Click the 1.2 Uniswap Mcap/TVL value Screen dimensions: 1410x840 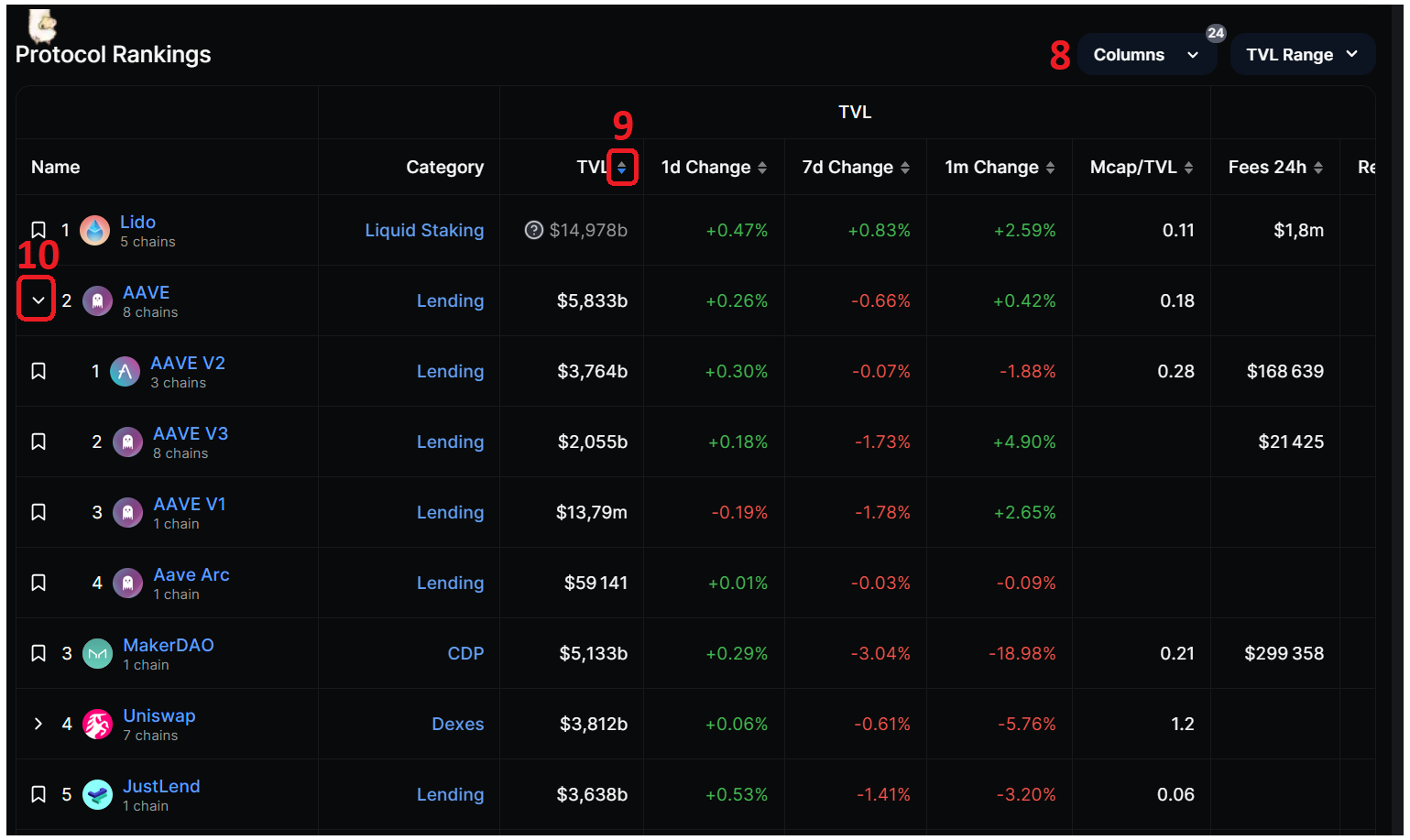click(x=1183, y=724)
